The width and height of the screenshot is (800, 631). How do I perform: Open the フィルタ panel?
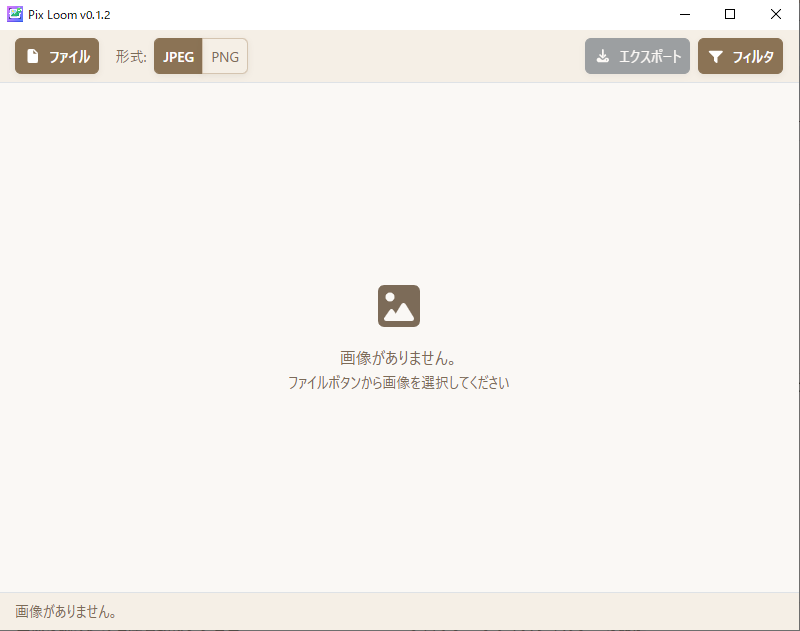pos(740,56)
